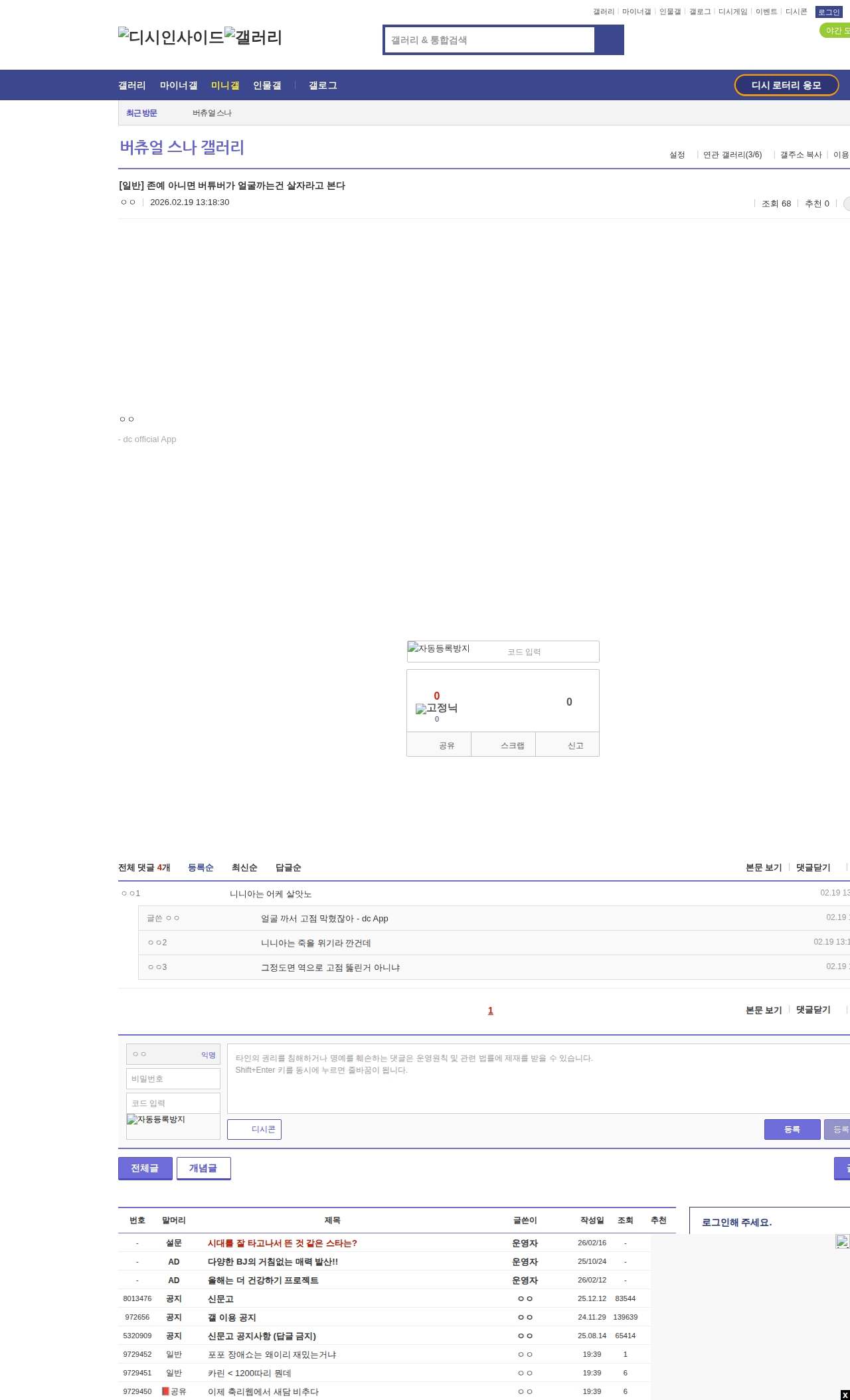The height and width of the screenshot is (1400, 850).
Task: Switch to 전체글 post list
Action: coord(145,1168)
